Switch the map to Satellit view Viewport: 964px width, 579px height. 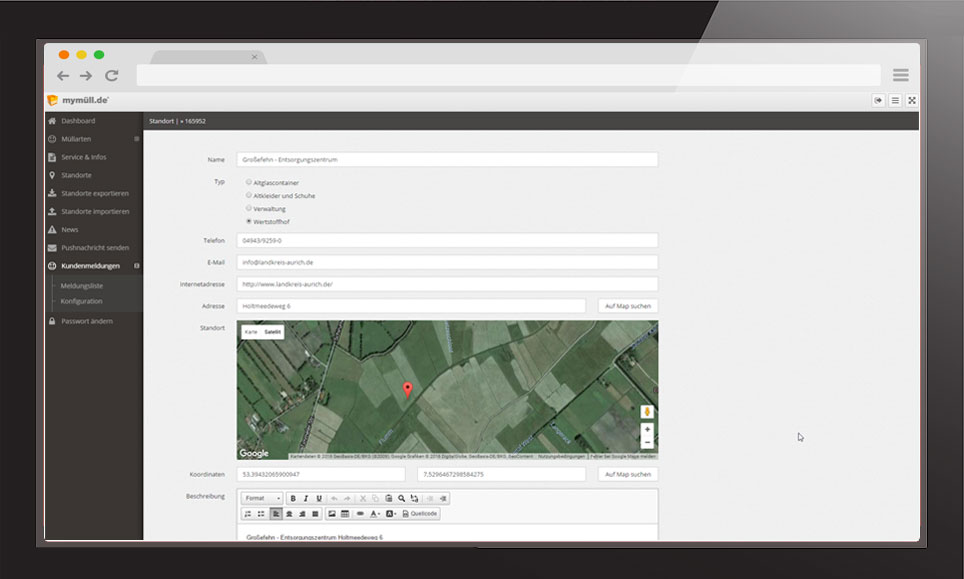click(272, 332)
